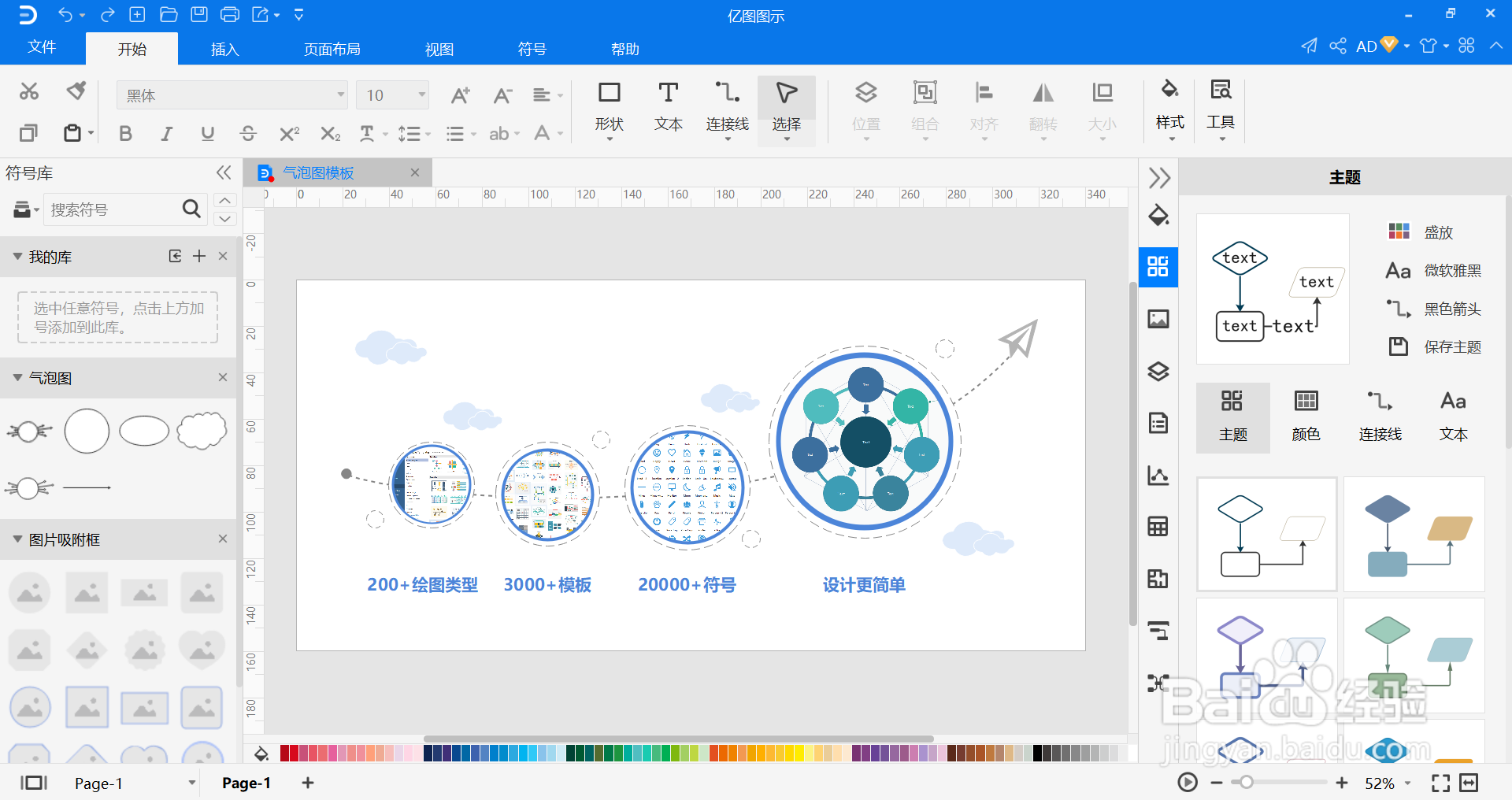This screenshot has height=800, width=1512.
Task: Open the page settings panel icon
Action: click(1158, 423)
